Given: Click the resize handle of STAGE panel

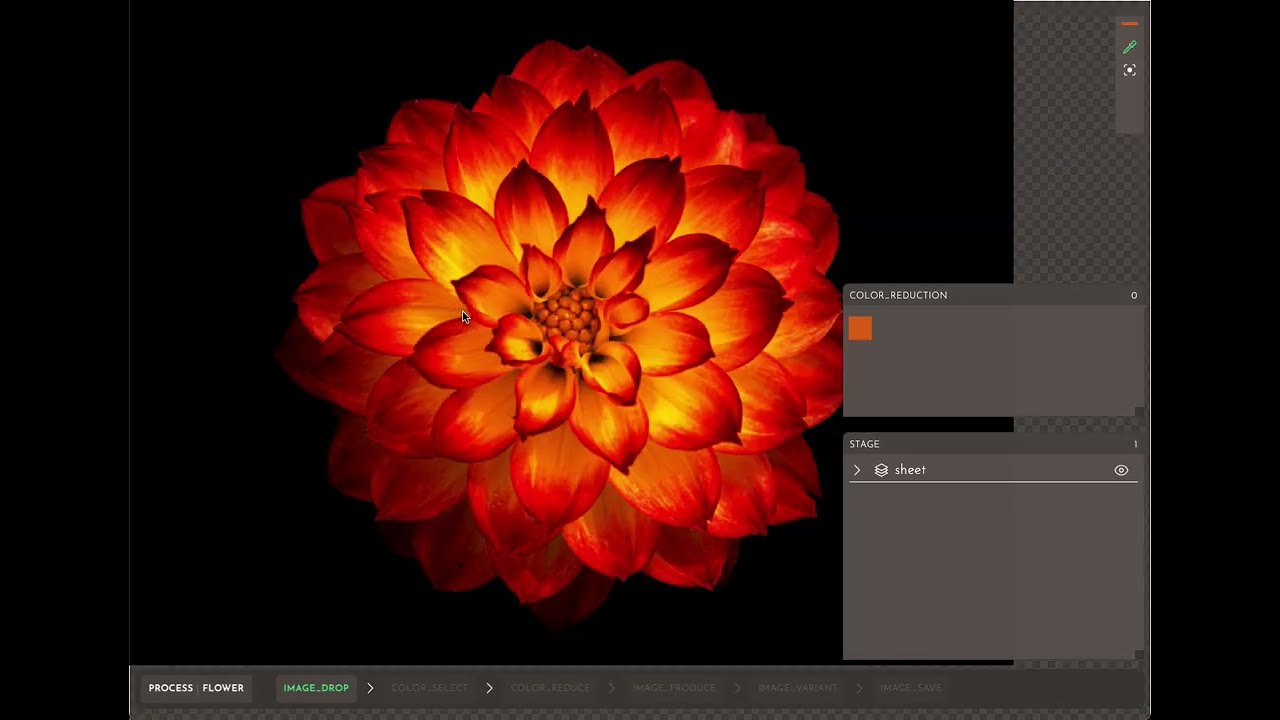Looking at the screenshot, I should pyautogui.click(x=1139, y=655).
